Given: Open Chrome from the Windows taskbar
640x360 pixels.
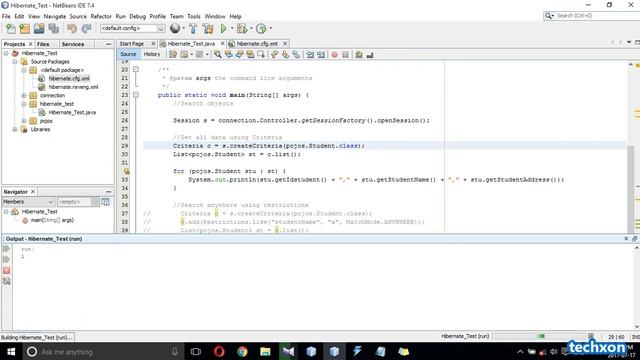Looking at the screenshot, I should (242, 351).
